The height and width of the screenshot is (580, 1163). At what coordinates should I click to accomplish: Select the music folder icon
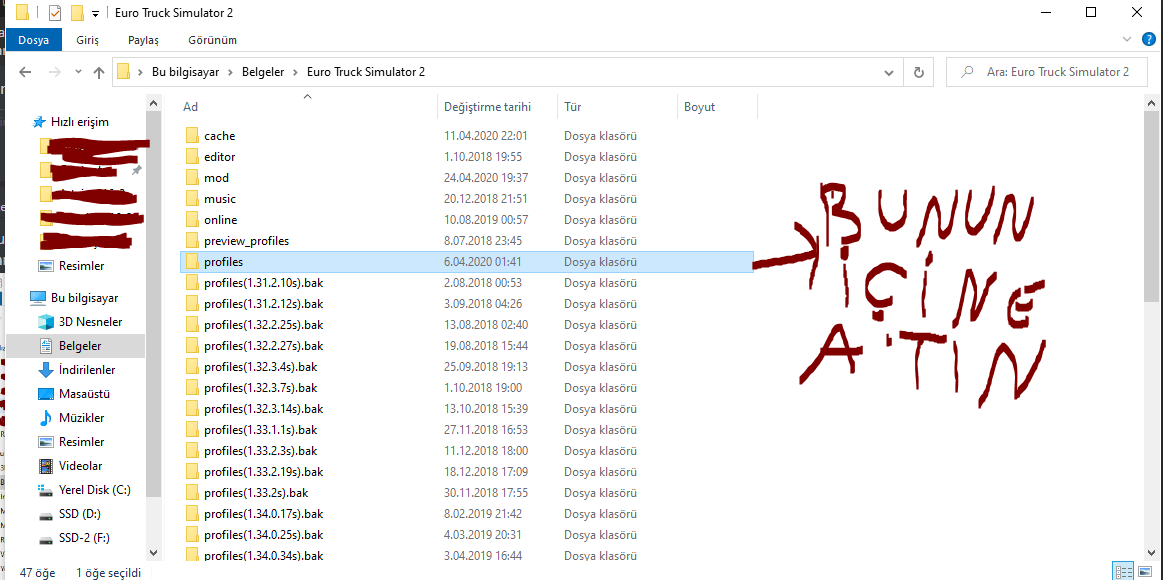(192, 199)
